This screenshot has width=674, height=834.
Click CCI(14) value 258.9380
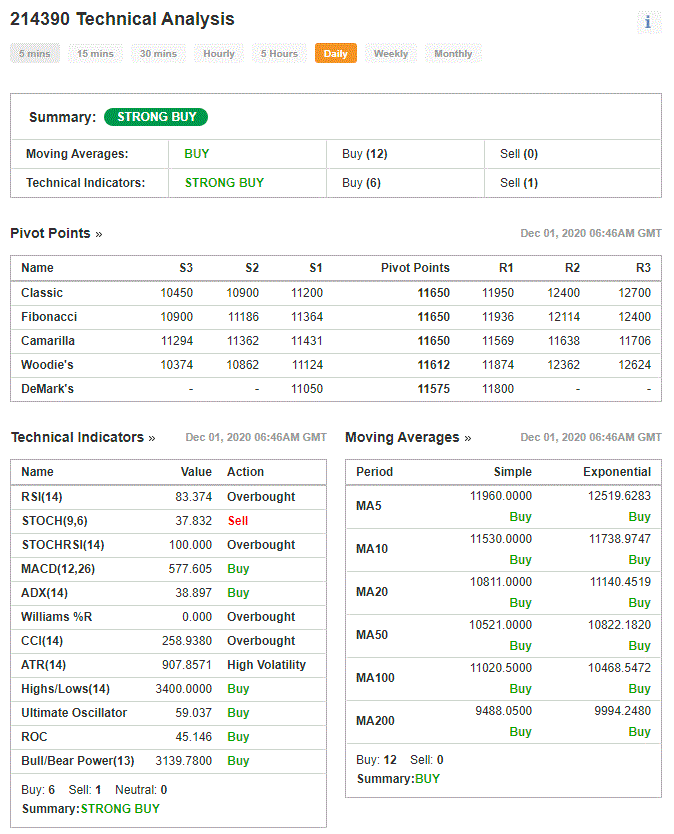coord(187,641)
